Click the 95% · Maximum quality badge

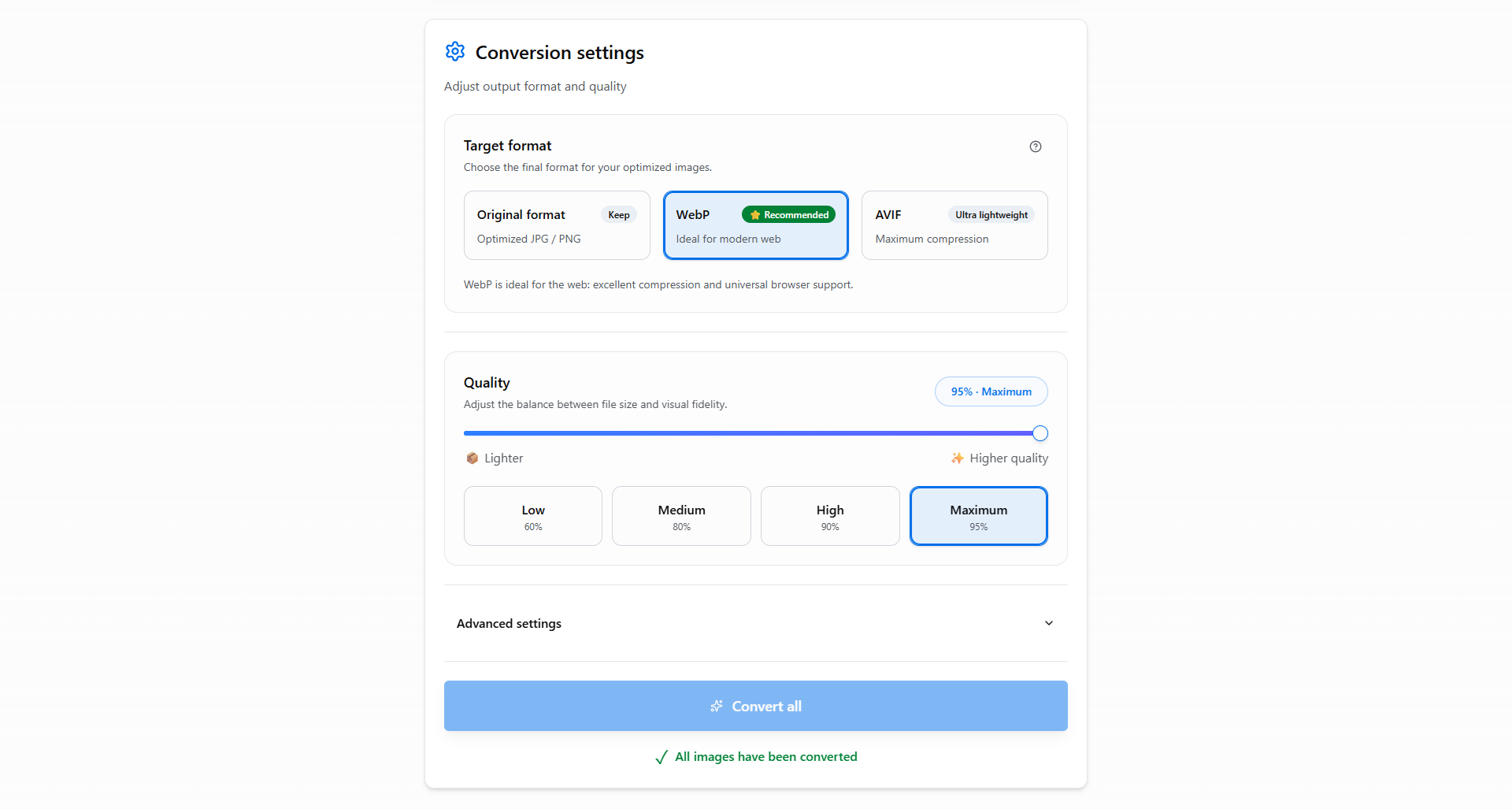tap(991, 392)
